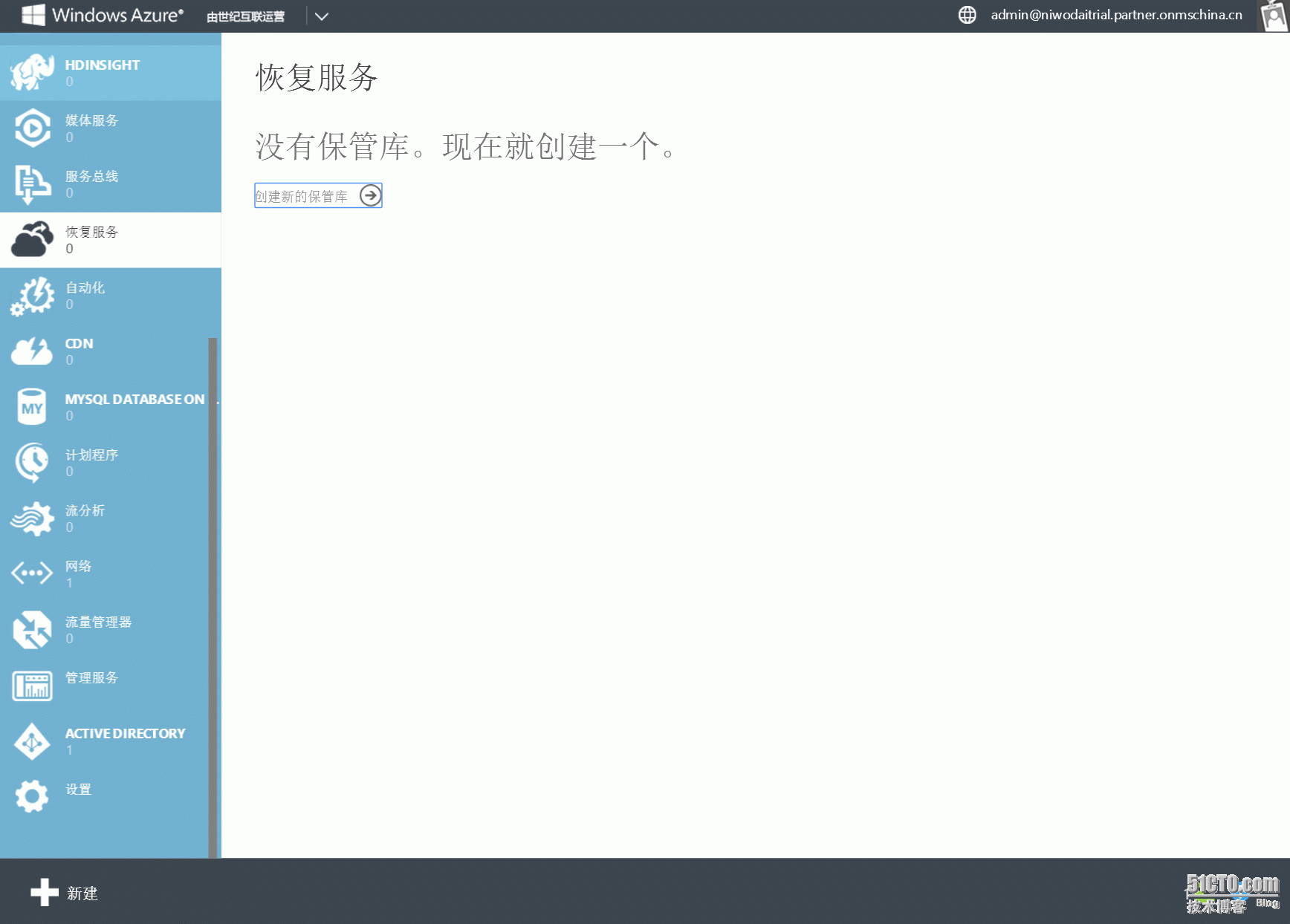The height and width of the screenshot is (924, 1290).
Task: Select 服务总线 in the sidebar
Action: (x=111, y=184)
